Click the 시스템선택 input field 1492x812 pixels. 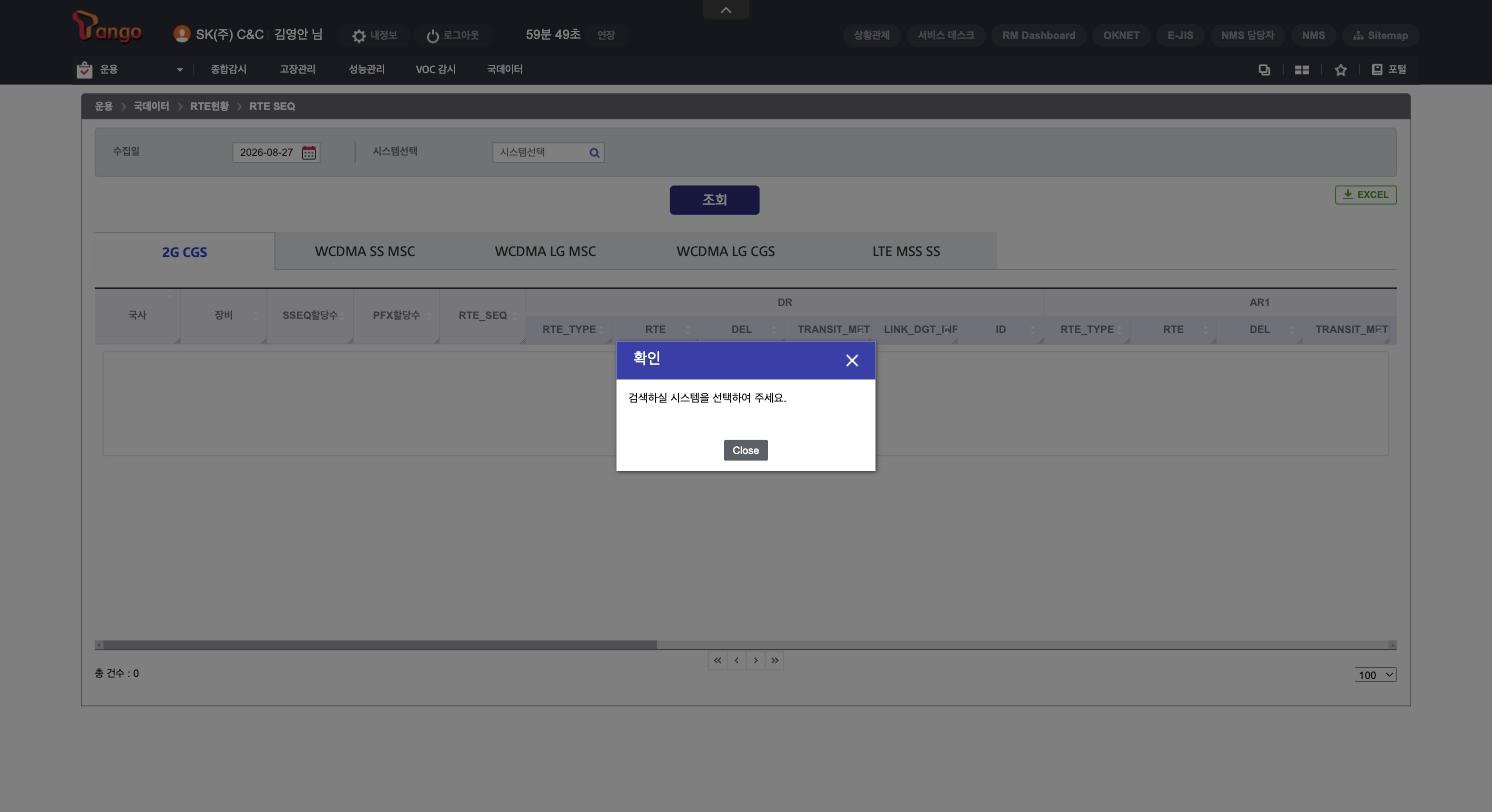point(548,153)
